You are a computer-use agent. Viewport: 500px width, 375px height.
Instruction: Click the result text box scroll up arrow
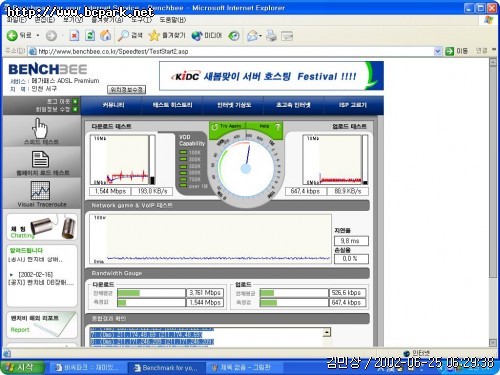(327, 332)
